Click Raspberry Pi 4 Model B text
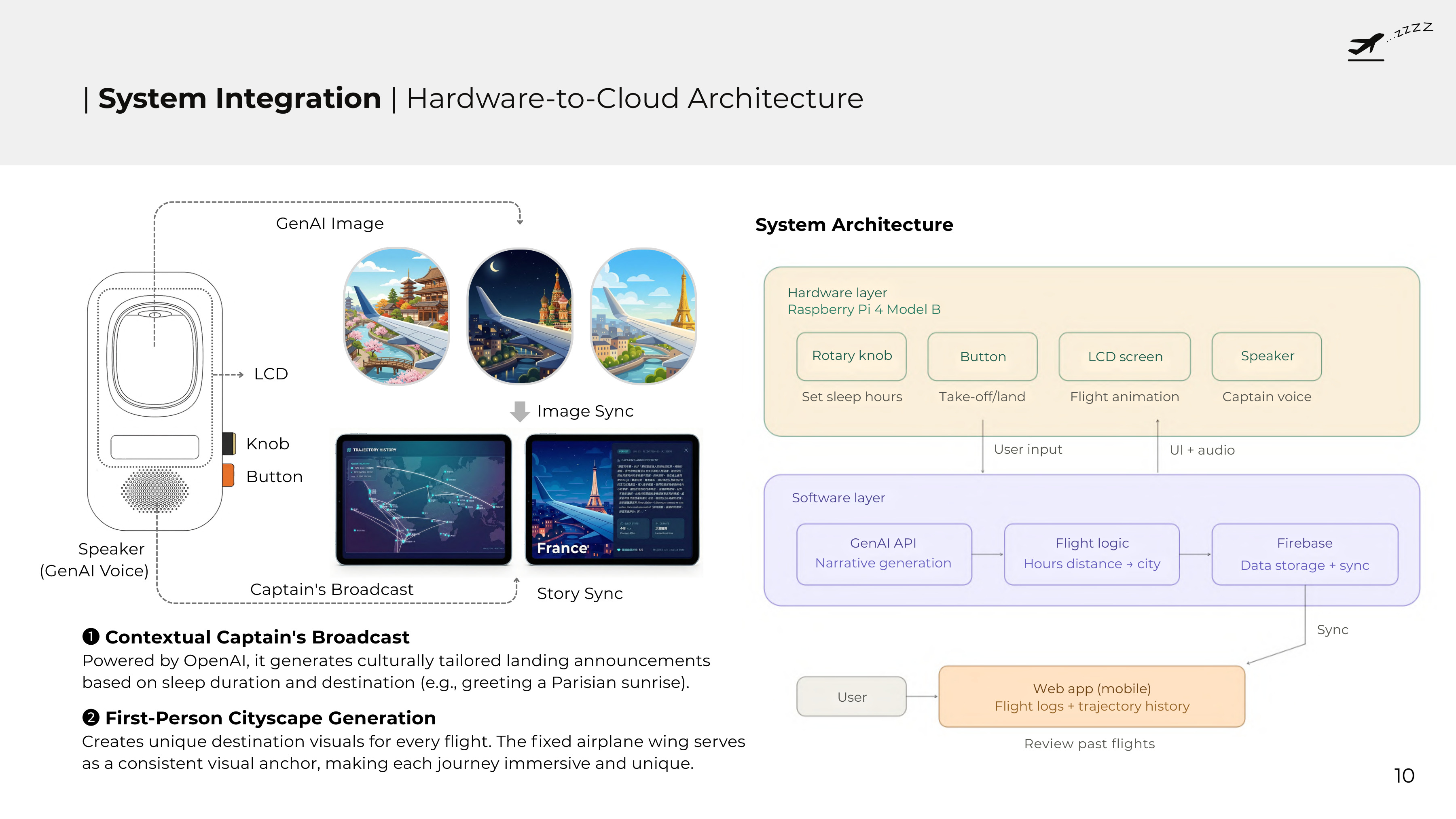The width and height of the screenshot is (1456, 819). click(x=864, y=309)
